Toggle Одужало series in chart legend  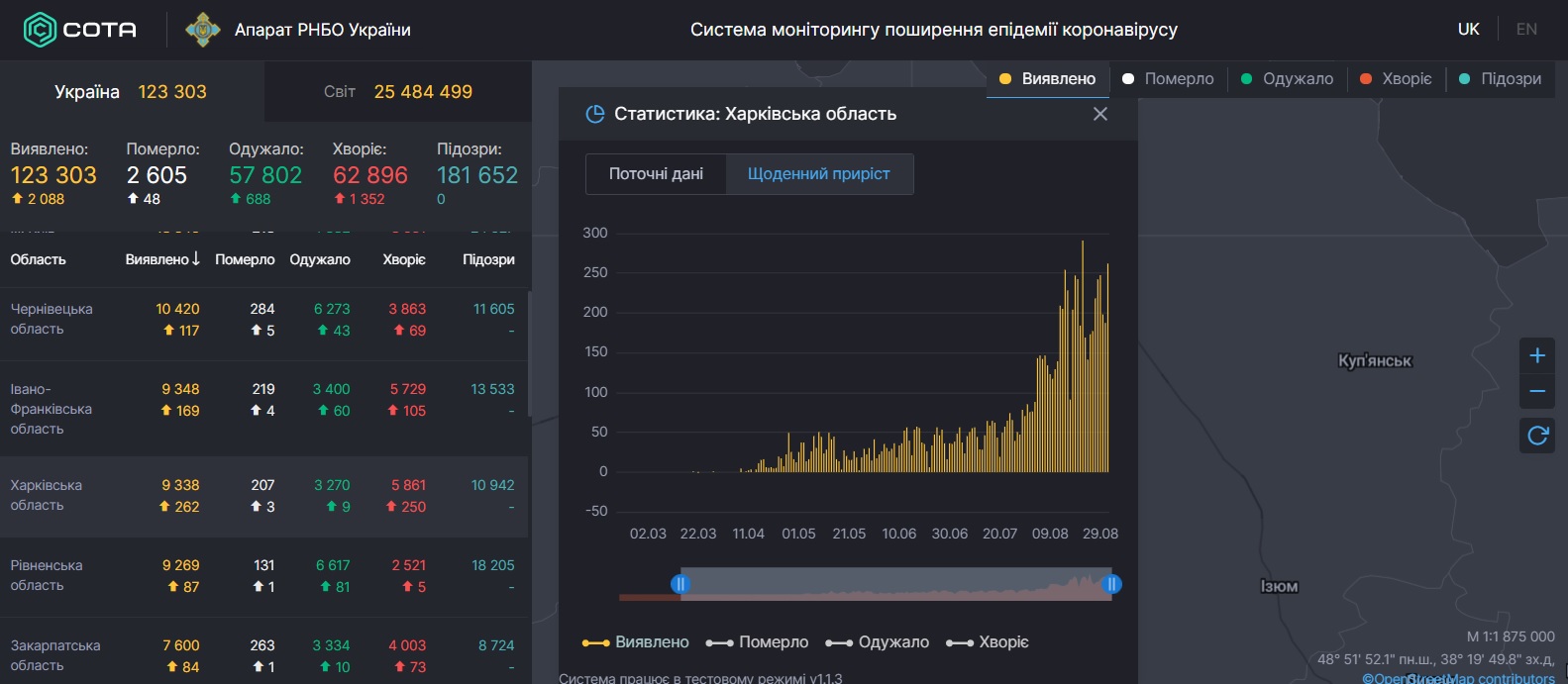[x=878, y=642]
